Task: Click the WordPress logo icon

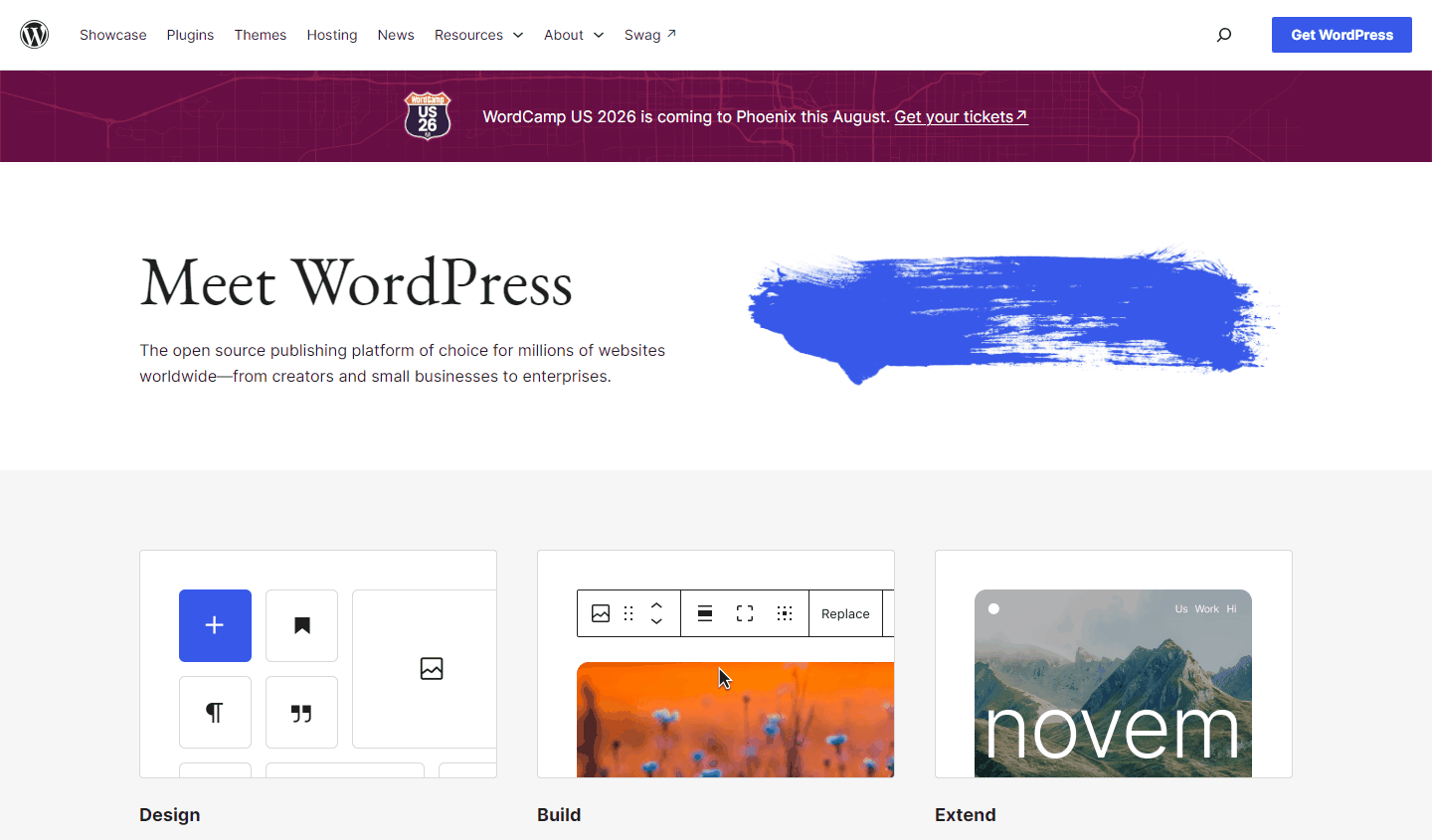Action: pos(35,35)
